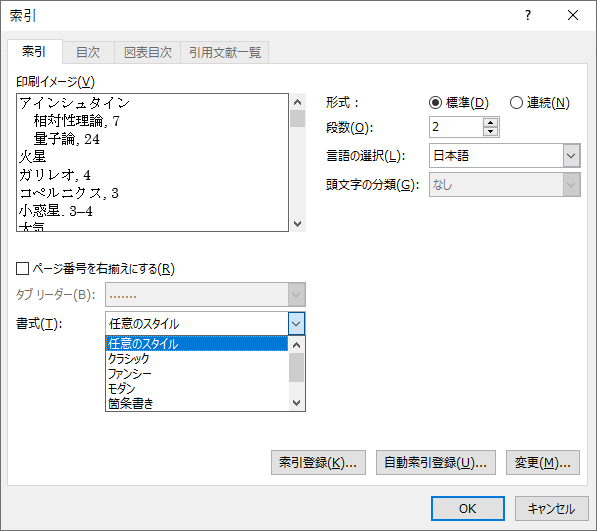
Task: Choose モダン format option
Action: (x=197, y=388)
